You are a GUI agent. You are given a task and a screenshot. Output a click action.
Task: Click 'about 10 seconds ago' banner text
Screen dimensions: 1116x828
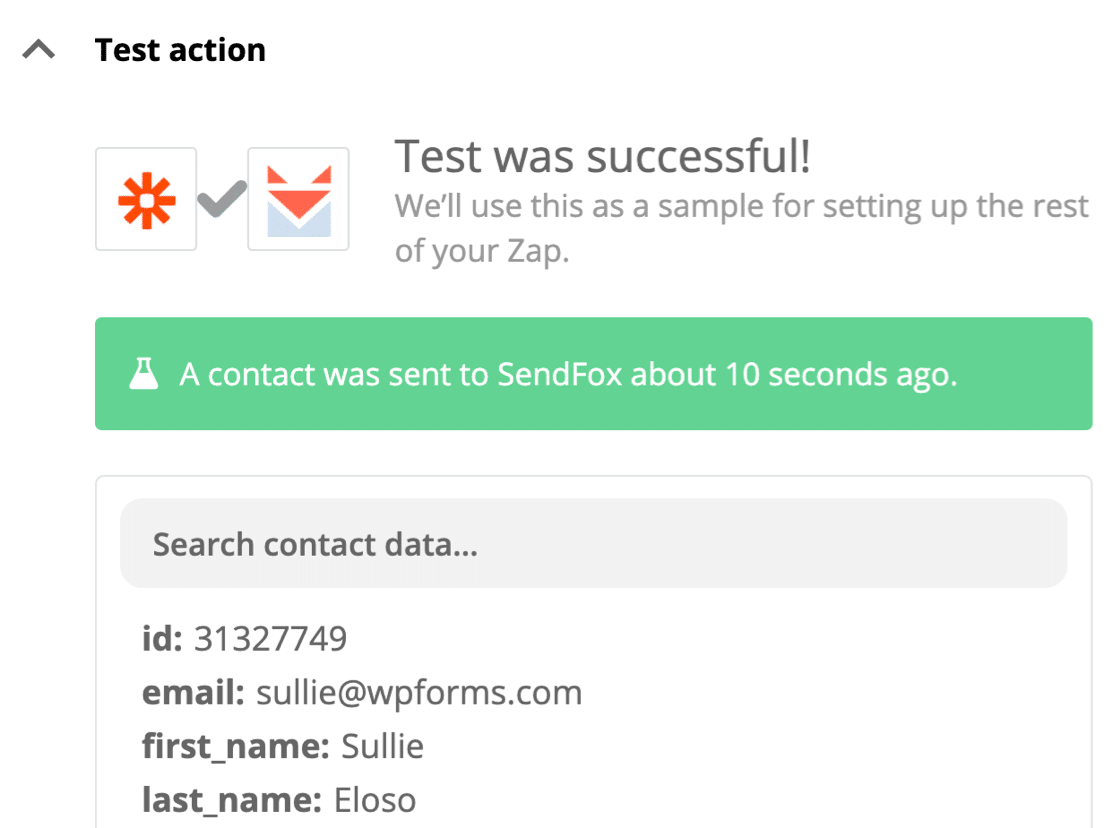click(794, 375)
